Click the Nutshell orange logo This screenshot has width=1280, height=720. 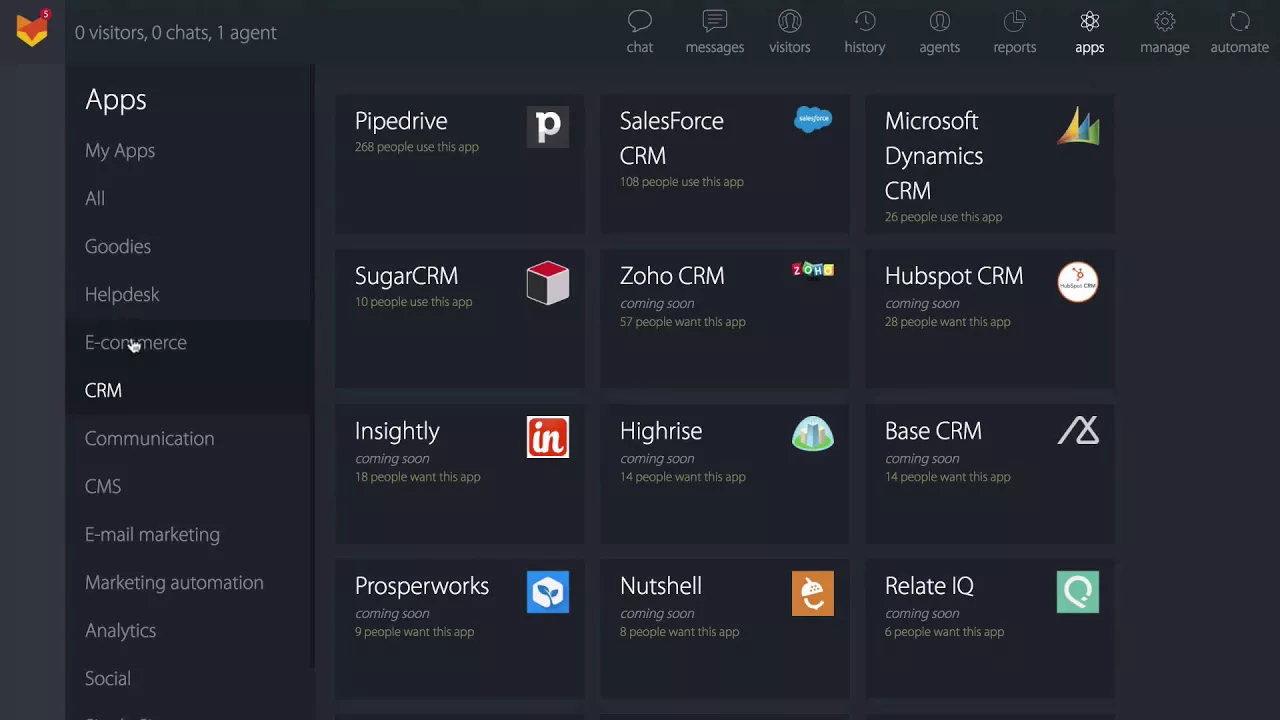click(x=813, y=593)
